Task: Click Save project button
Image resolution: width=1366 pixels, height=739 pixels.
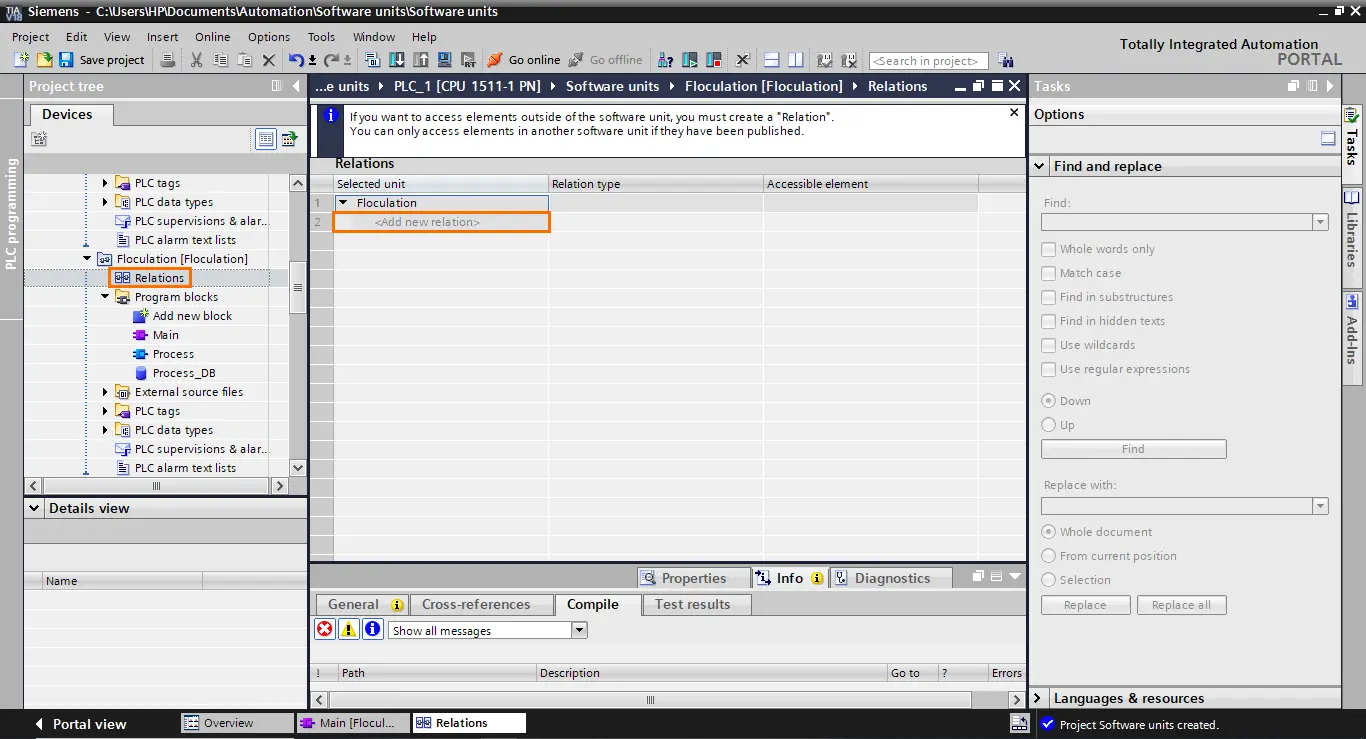Action: [102, 60]
